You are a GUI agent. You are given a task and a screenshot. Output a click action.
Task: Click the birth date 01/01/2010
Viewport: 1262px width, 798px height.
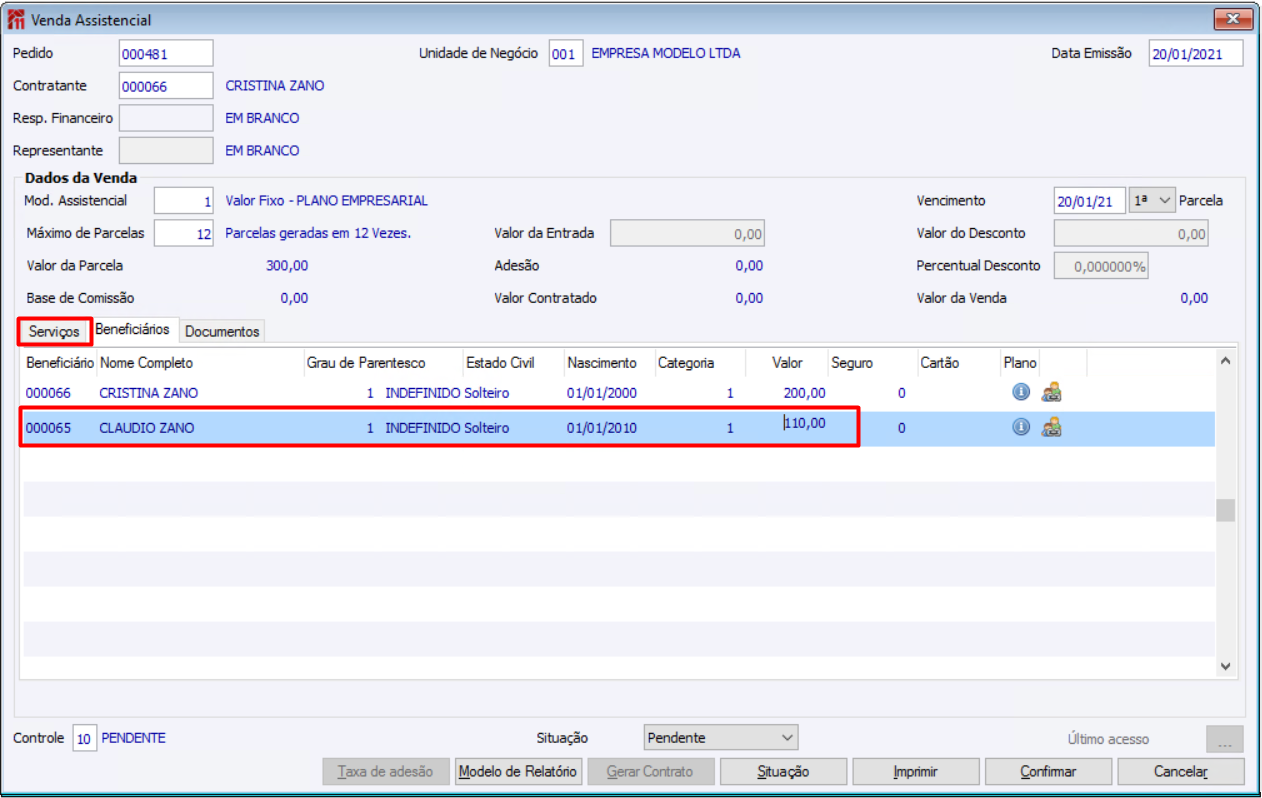click(x=601, y=428)
